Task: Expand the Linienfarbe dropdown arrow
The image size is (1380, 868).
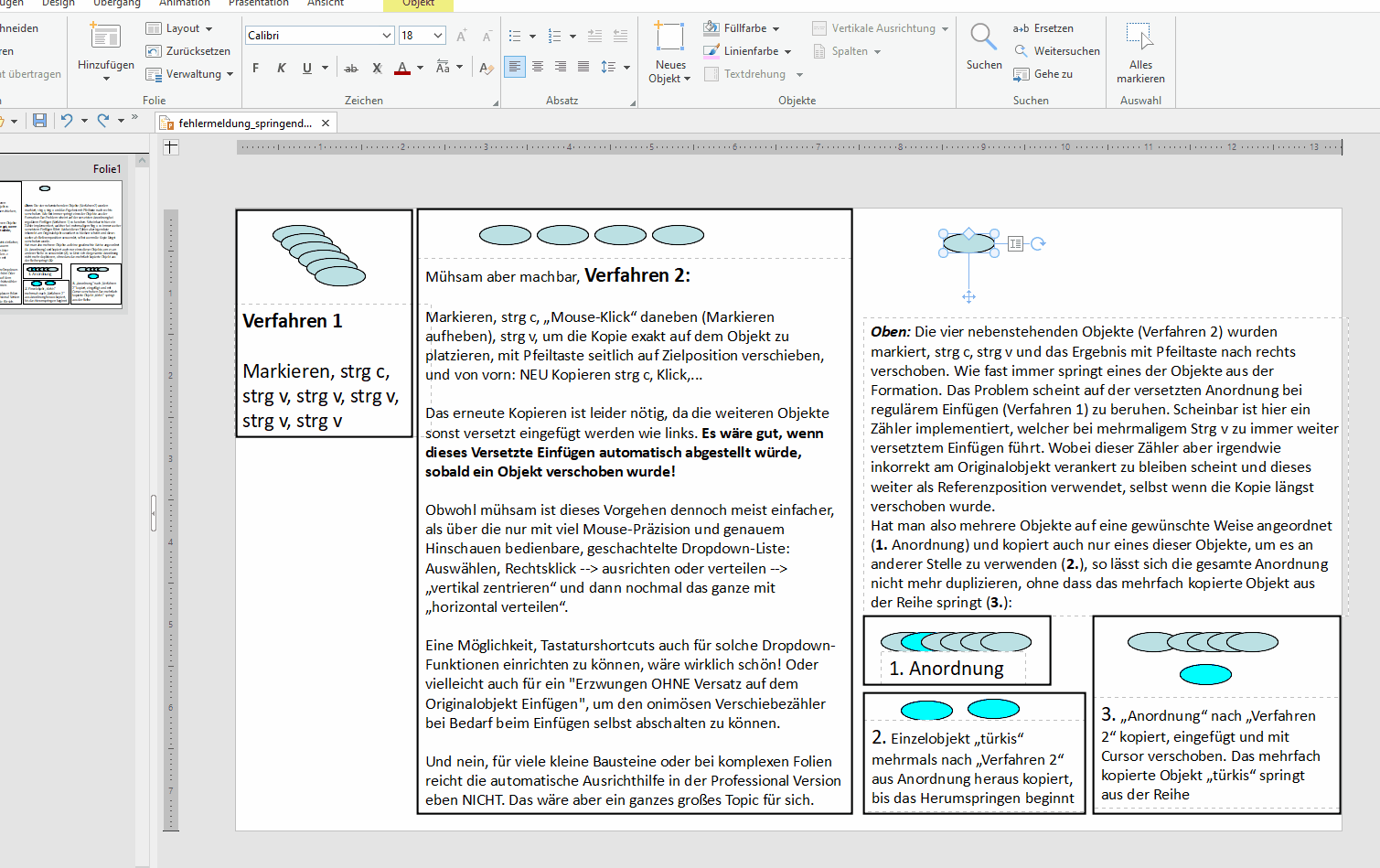Action: 788,52
